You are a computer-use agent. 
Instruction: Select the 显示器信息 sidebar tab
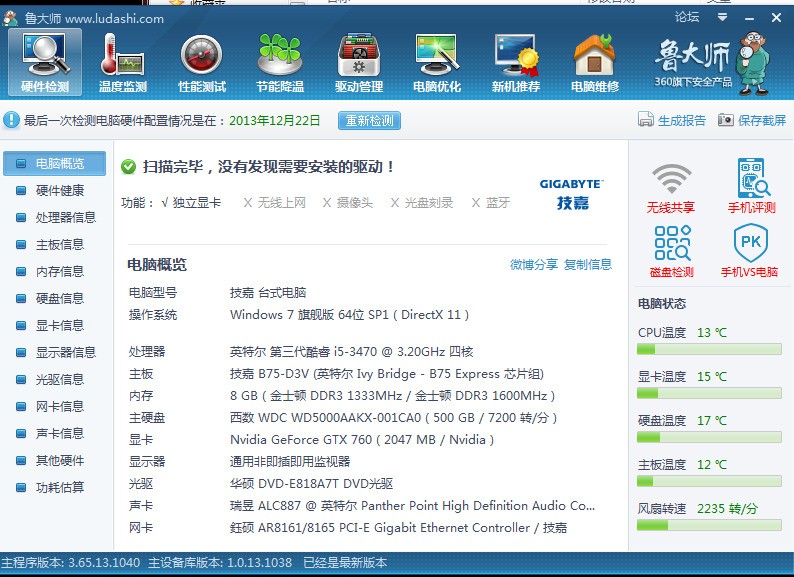(x=55, y=352)
